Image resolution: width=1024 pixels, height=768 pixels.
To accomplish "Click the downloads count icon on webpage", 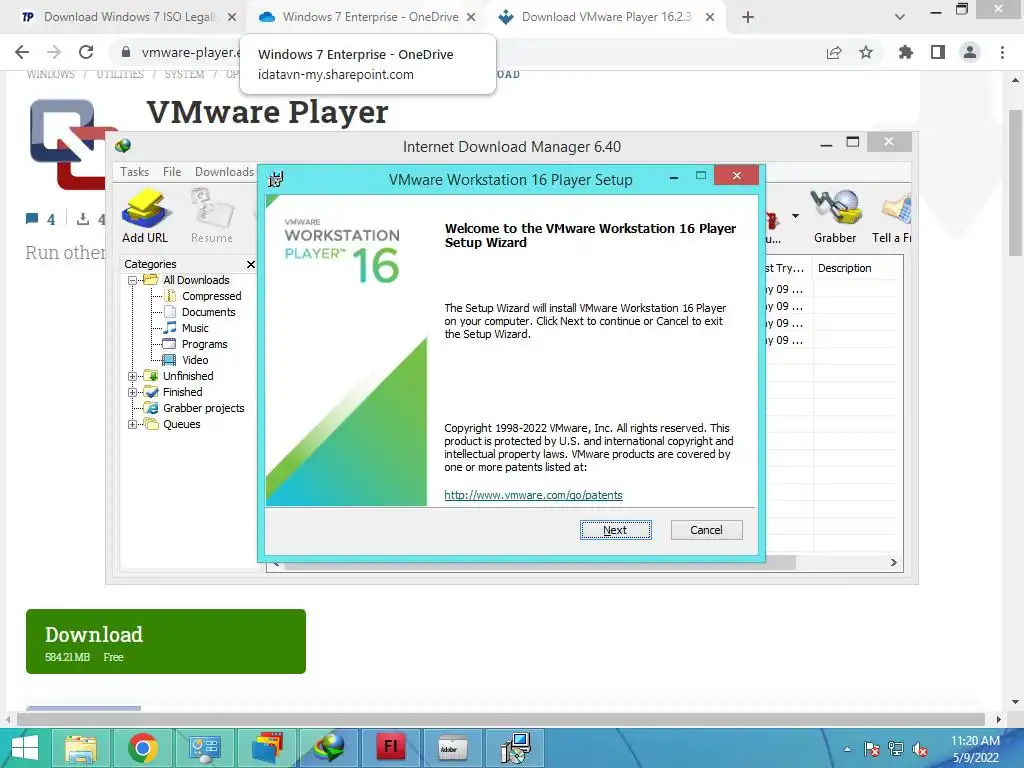I will point(83,219).
